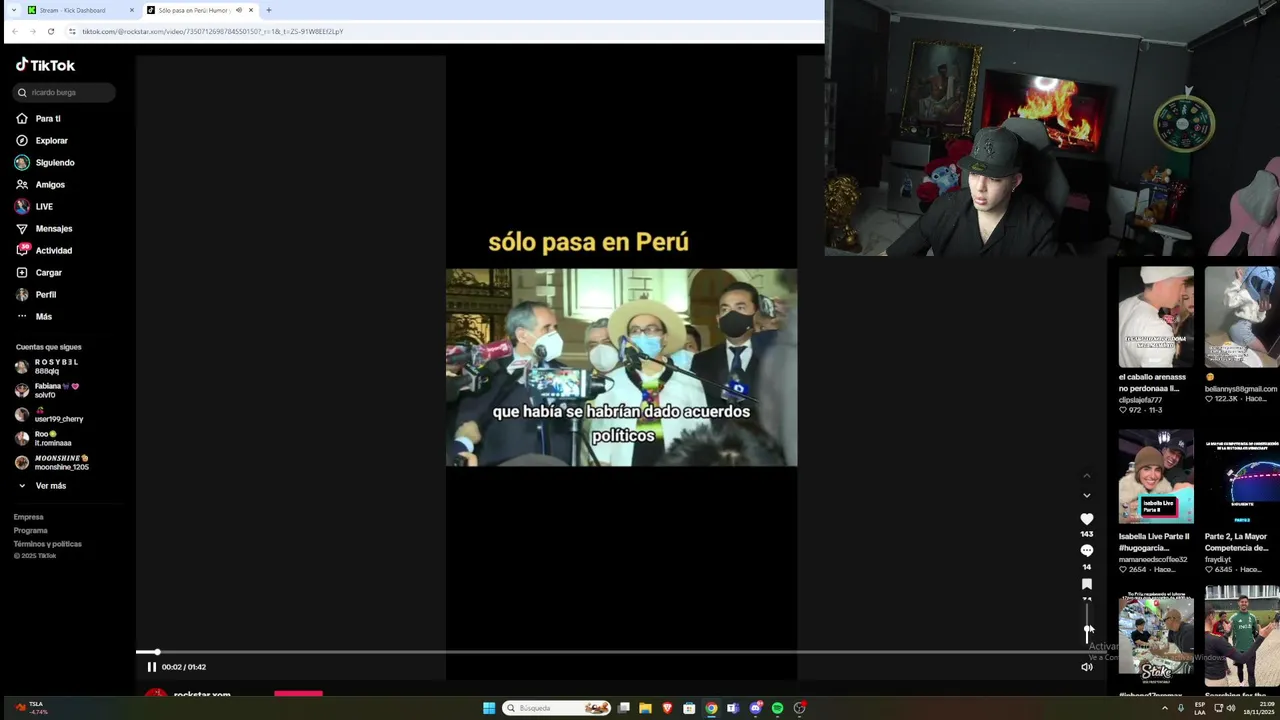Open the TSLA stock widget

coord(30,708)
